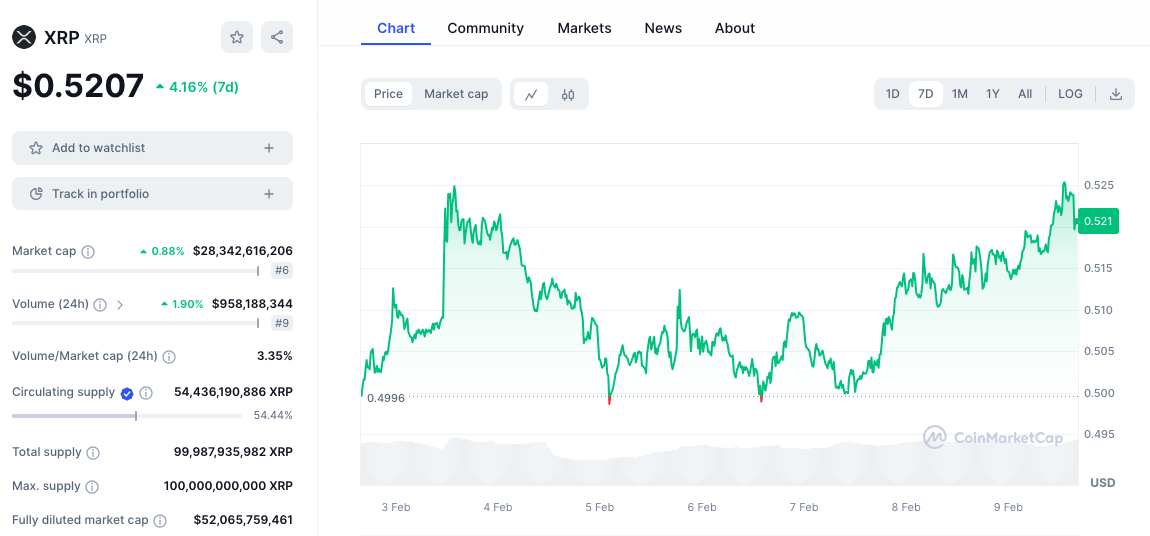Open Total supply info icon

click(93, 452)
